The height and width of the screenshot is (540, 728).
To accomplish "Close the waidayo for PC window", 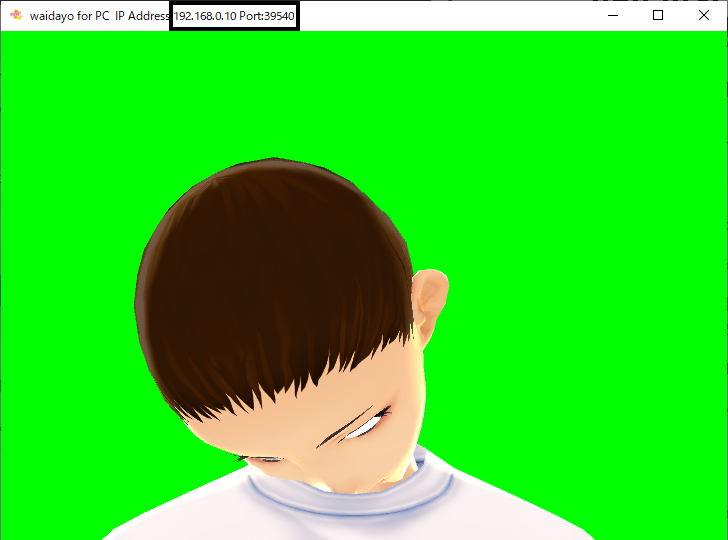I will pos(704,16).
